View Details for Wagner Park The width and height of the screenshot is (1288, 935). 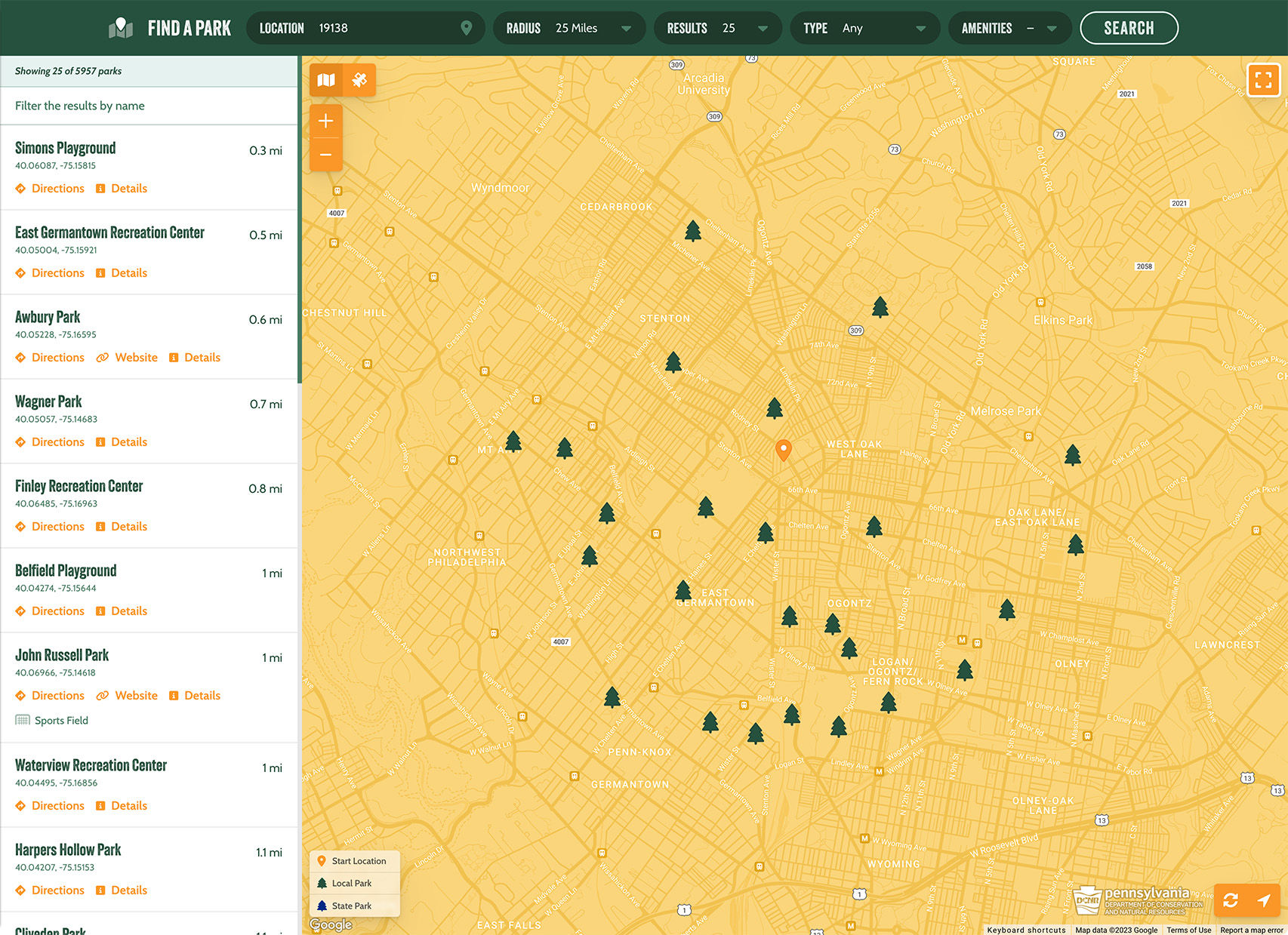click(128, 442)
